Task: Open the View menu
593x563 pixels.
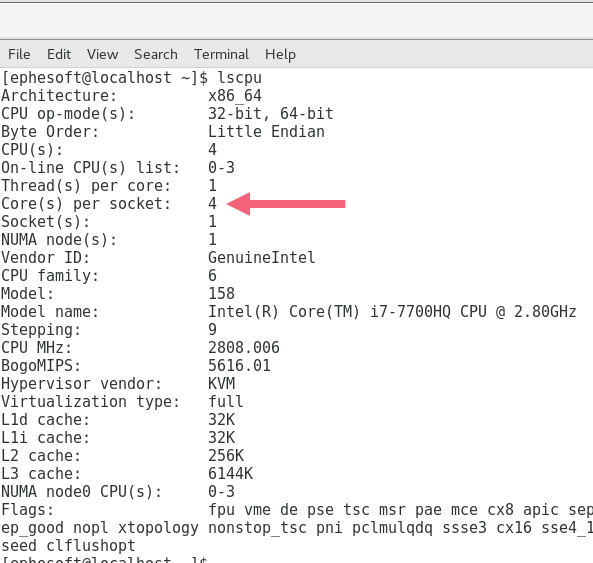Action: point(102,54)
